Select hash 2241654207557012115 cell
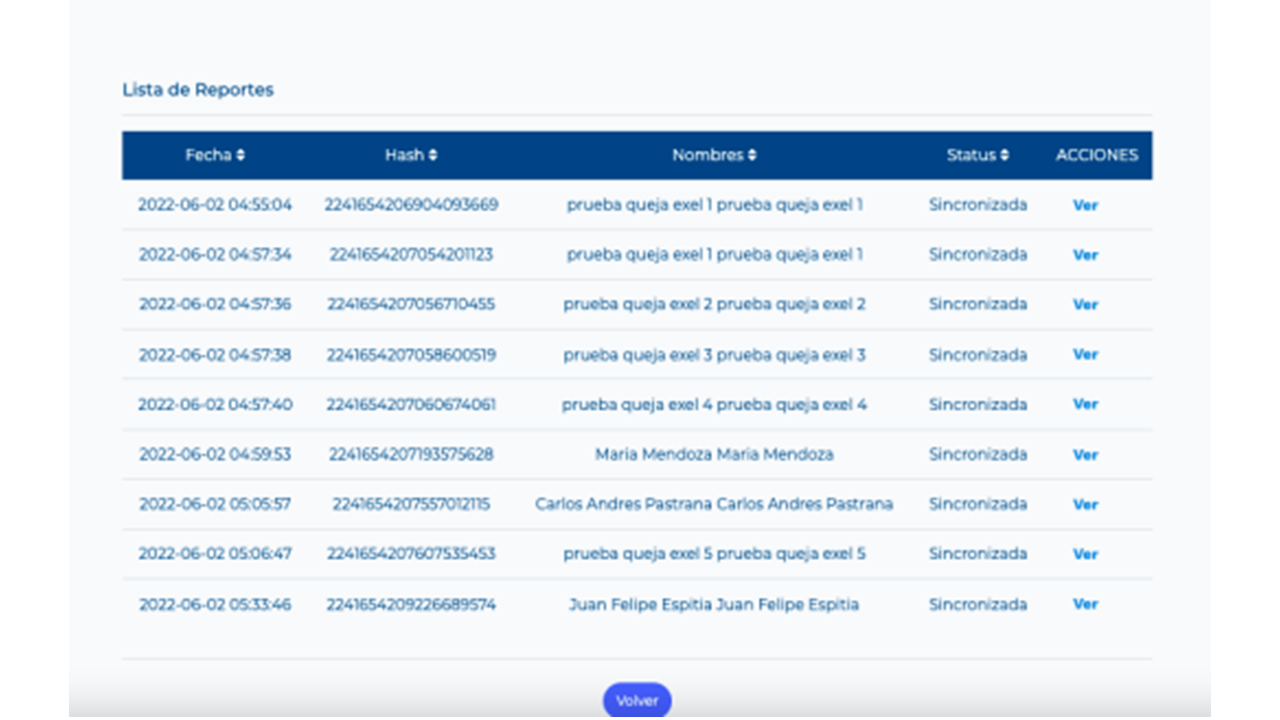The height and width of the screenshot is (720, 1280). coord(411,504)
